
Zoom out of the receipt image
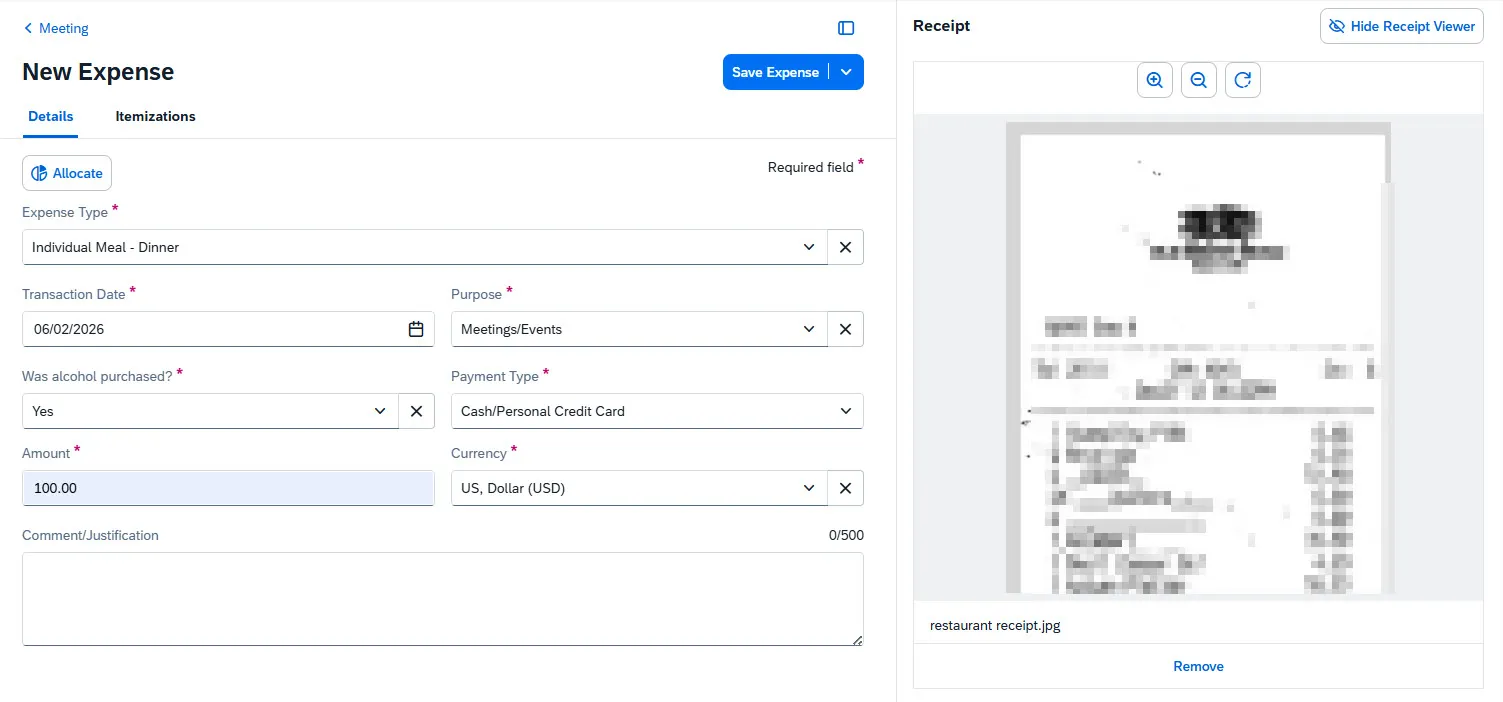(1198, 80)
